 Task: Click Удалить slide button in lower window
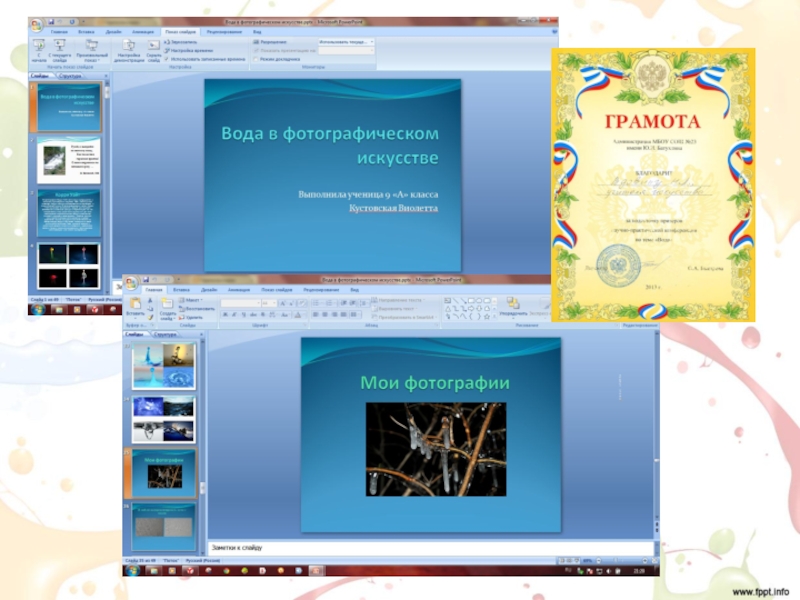tap(191, 317)
